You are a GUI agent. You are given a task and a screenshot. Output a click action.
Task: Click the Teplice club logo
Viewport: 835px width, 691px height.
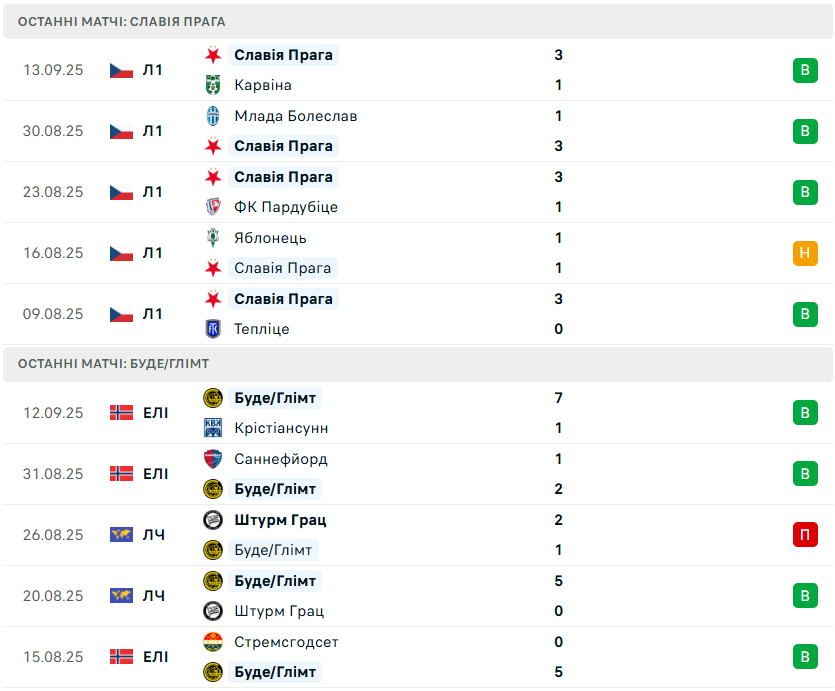pos(212,329)
